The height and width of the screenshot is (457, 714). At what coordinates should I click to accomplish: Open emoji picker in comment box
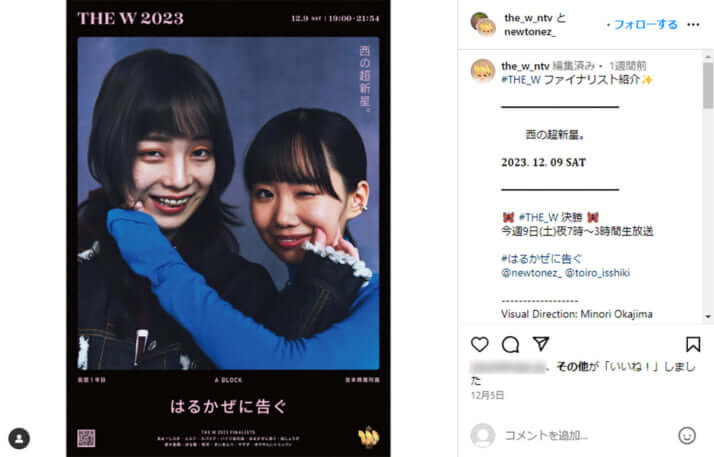687,435
